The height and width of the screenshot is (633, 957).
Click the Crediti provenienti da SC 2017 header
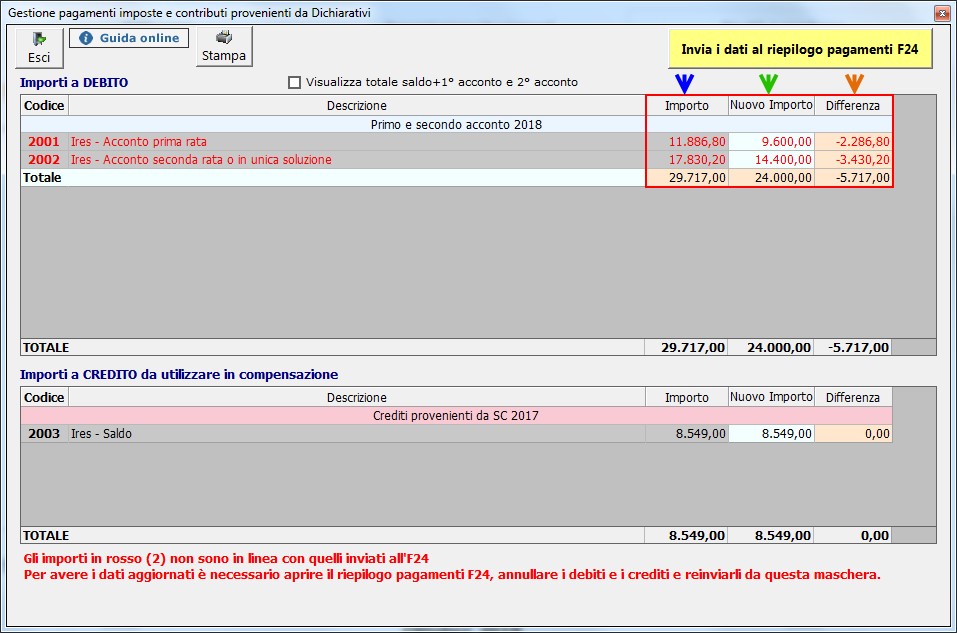[456, 416]
